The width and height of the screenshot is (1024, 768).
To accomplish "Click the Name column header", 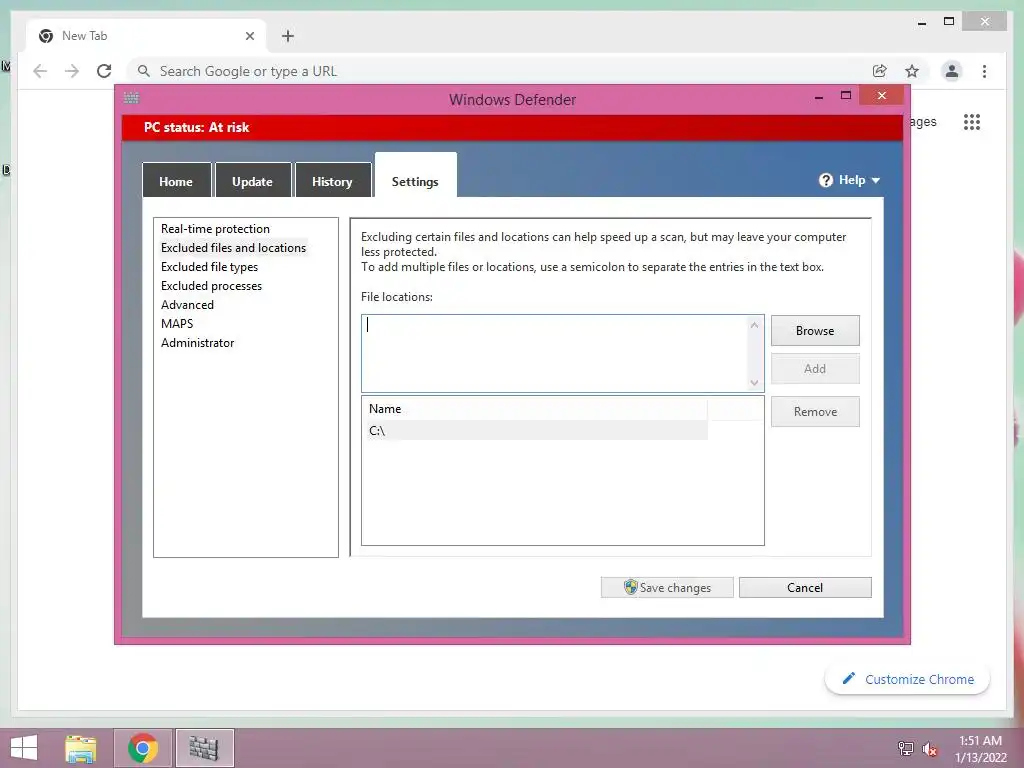I will 537,409.
